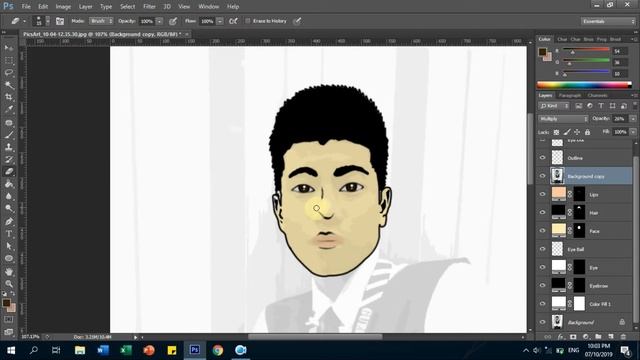Select the Spot Healing Brush tool

(x=9, y=122)
